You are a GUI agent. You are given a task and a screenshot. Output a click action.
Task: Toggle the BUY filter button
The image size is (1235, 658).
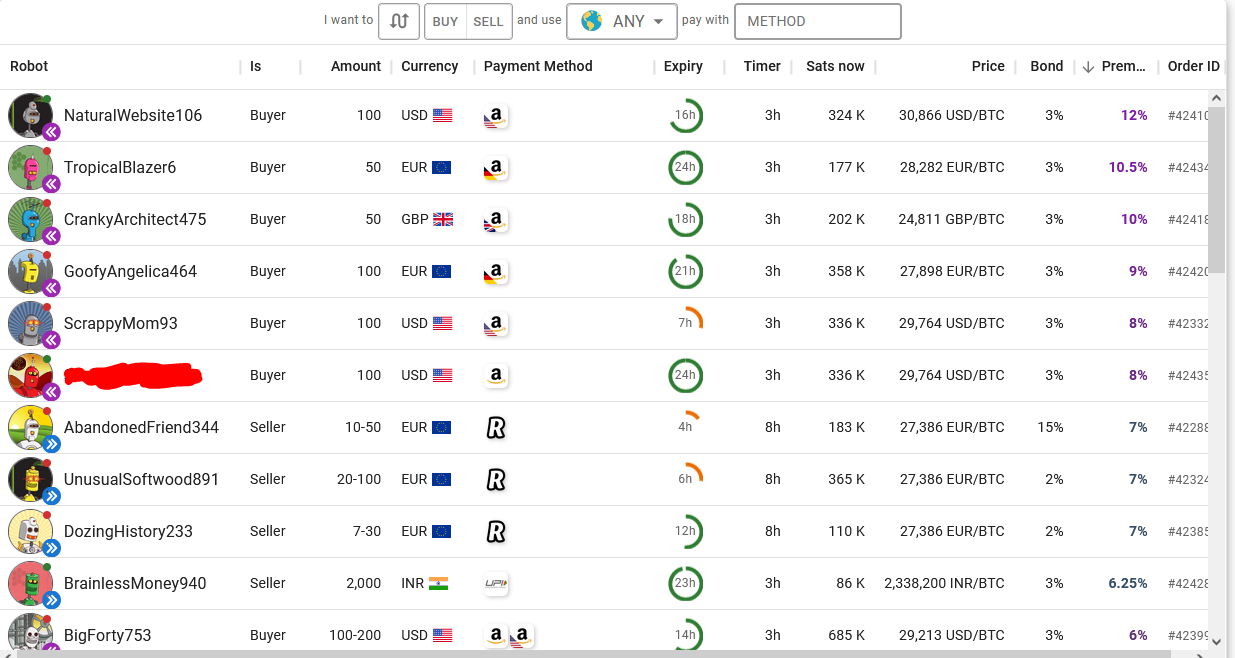(x=445, y=21)
